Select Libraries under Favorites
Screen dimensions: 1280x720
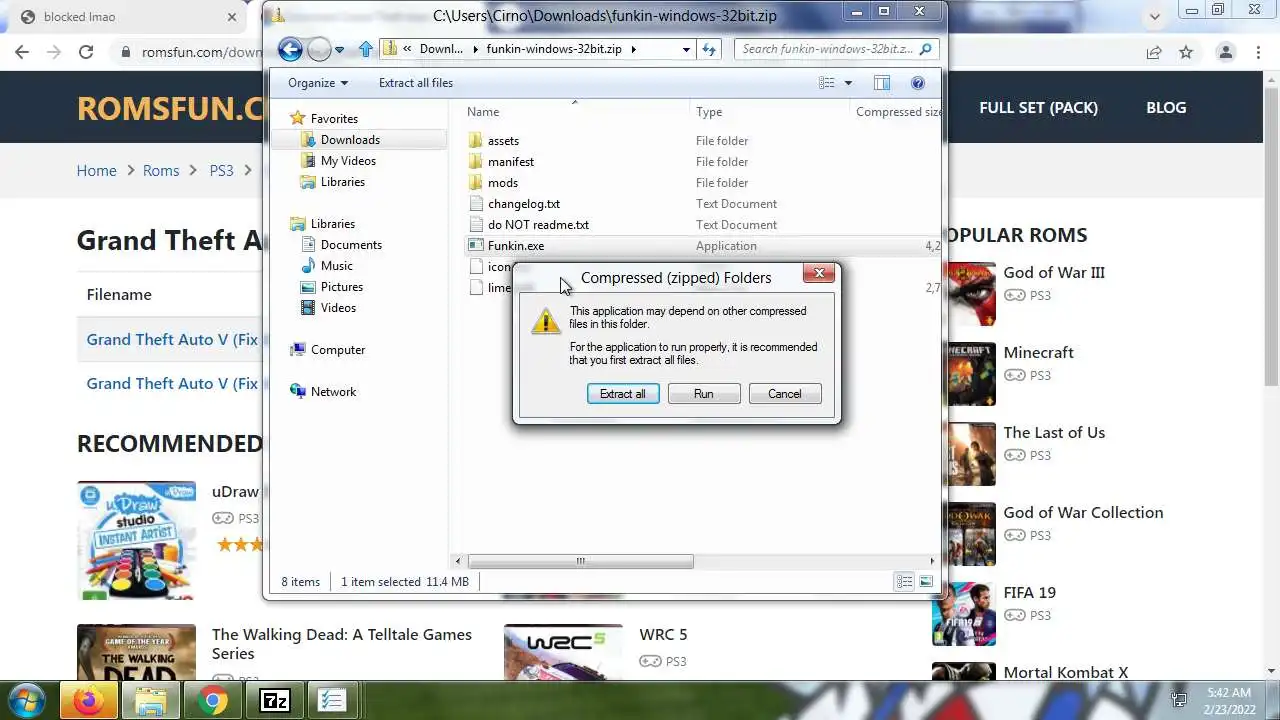point(343,182)
